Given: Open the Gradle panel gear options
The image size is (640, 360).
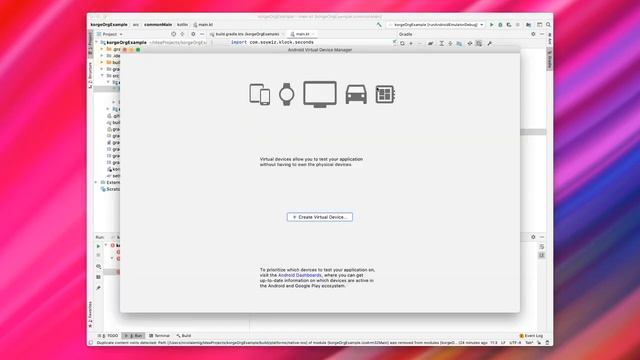Looking at the screenshot, I should (533, 34).
